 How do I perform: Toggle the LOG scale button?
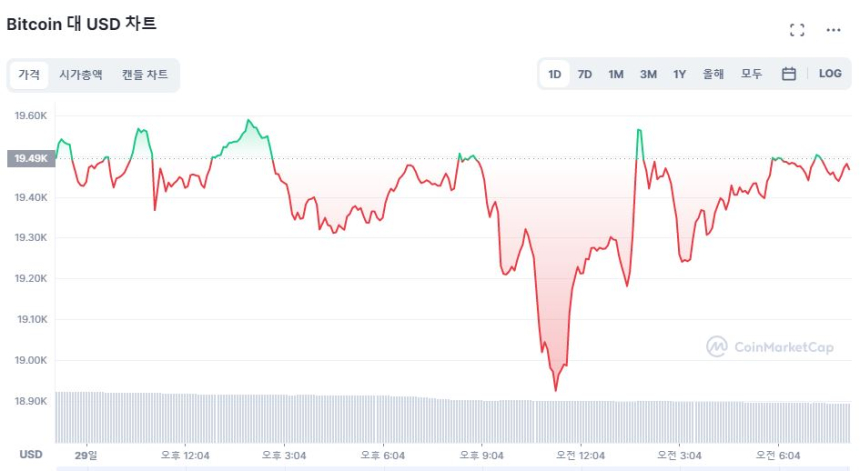pos(830,74)
